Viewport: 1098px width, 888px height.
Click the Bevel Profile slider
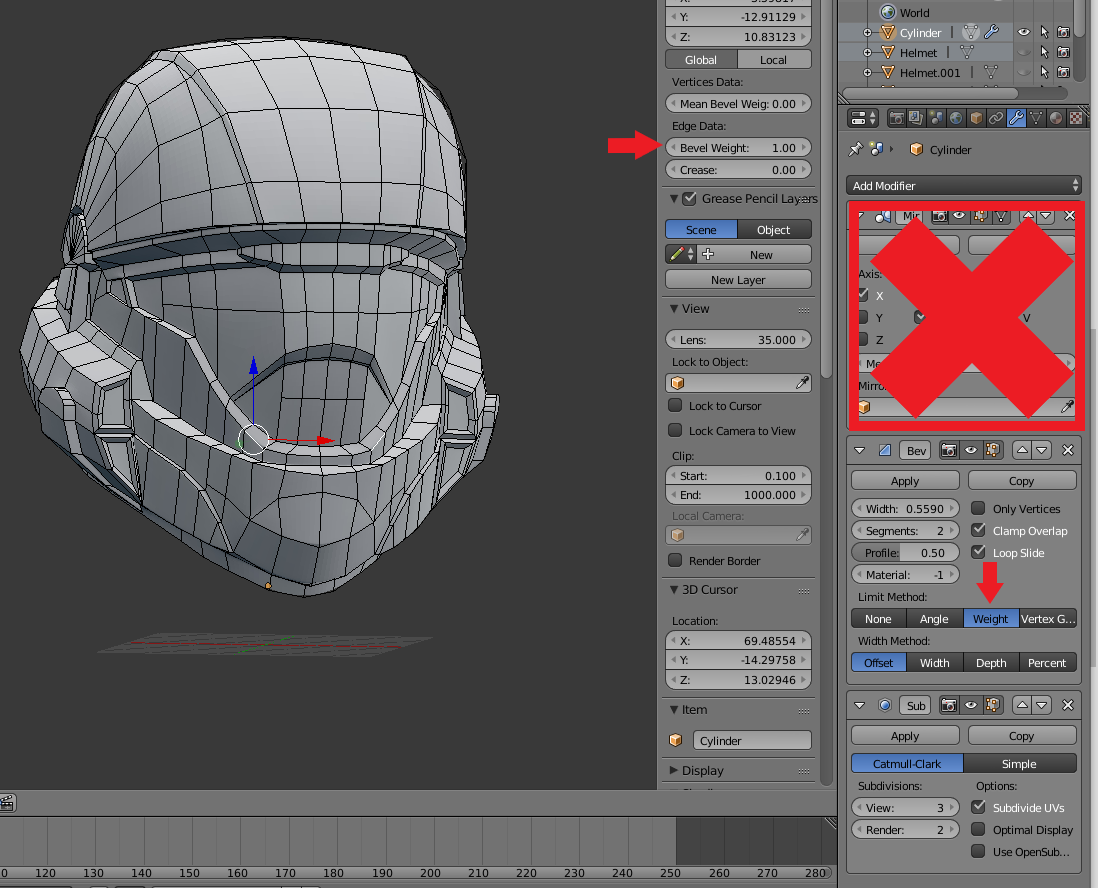coord(905,553)
